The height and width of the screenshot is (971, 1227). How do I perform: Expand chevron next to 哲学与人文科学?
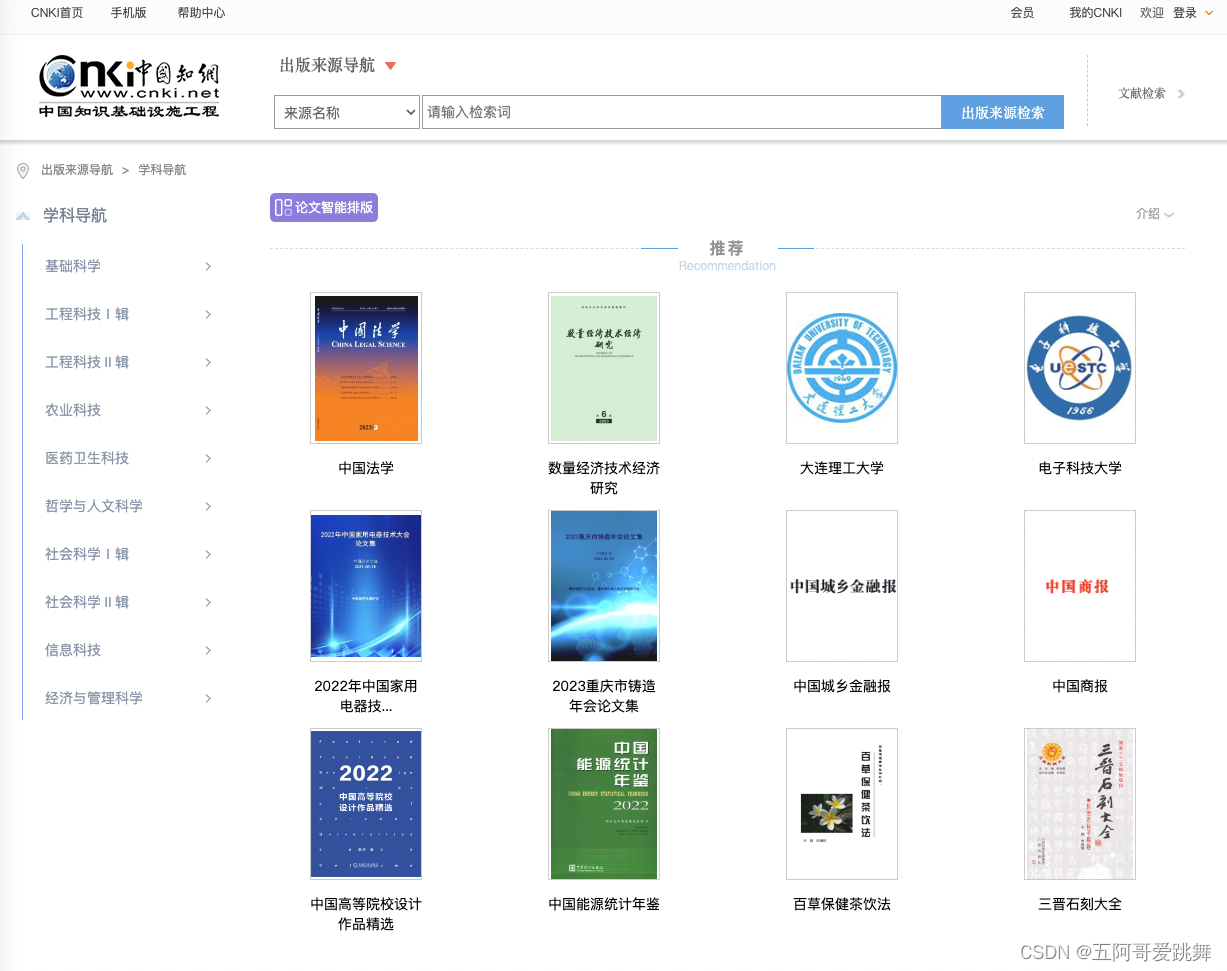tap(208, 506)
